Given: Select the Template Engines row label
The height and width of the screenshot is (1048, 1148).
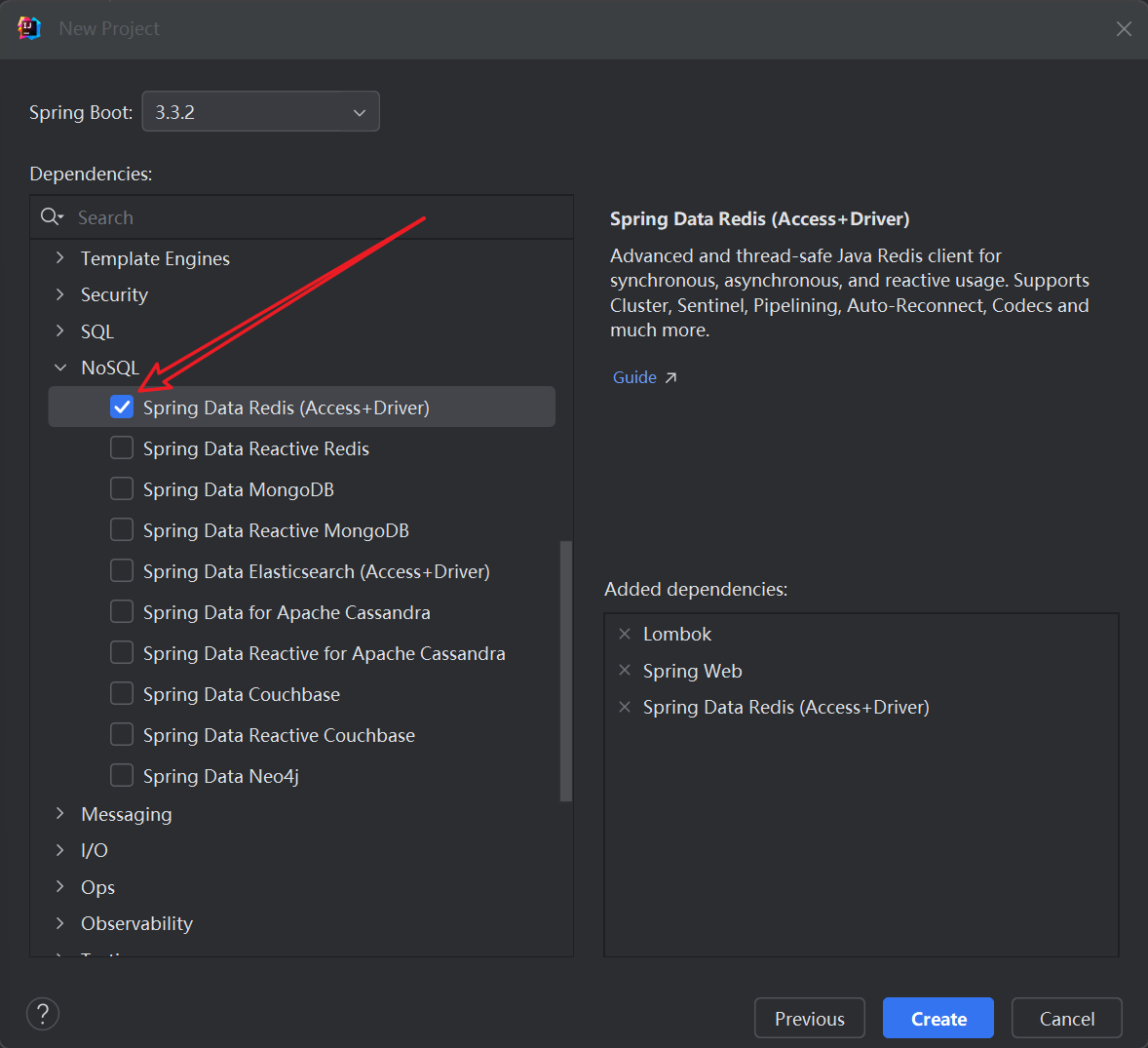Looking at the screenshot, I should tap(155, 258).
